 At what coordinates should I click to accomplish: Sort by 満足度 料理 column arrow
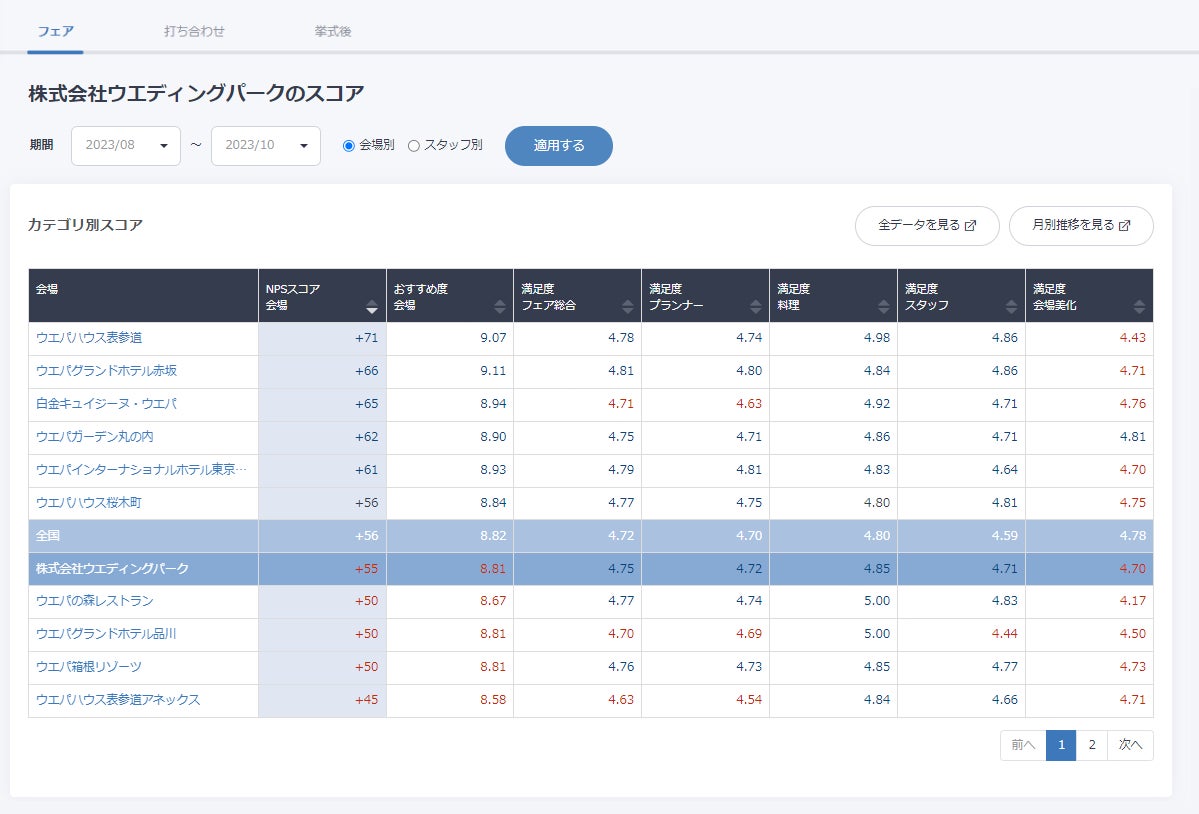884,307
